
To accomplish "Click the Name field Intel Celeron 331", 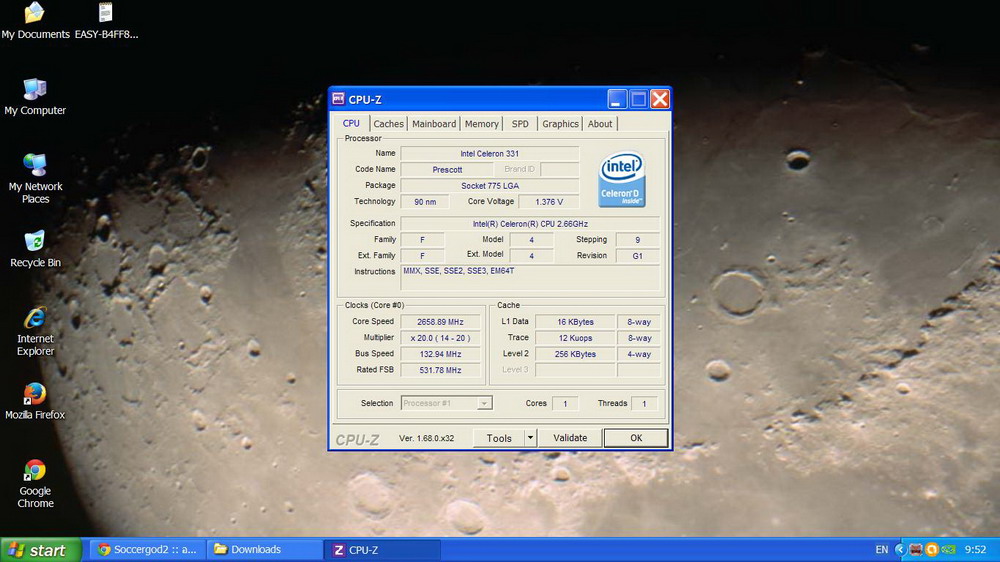I will [x=490, y=154].
